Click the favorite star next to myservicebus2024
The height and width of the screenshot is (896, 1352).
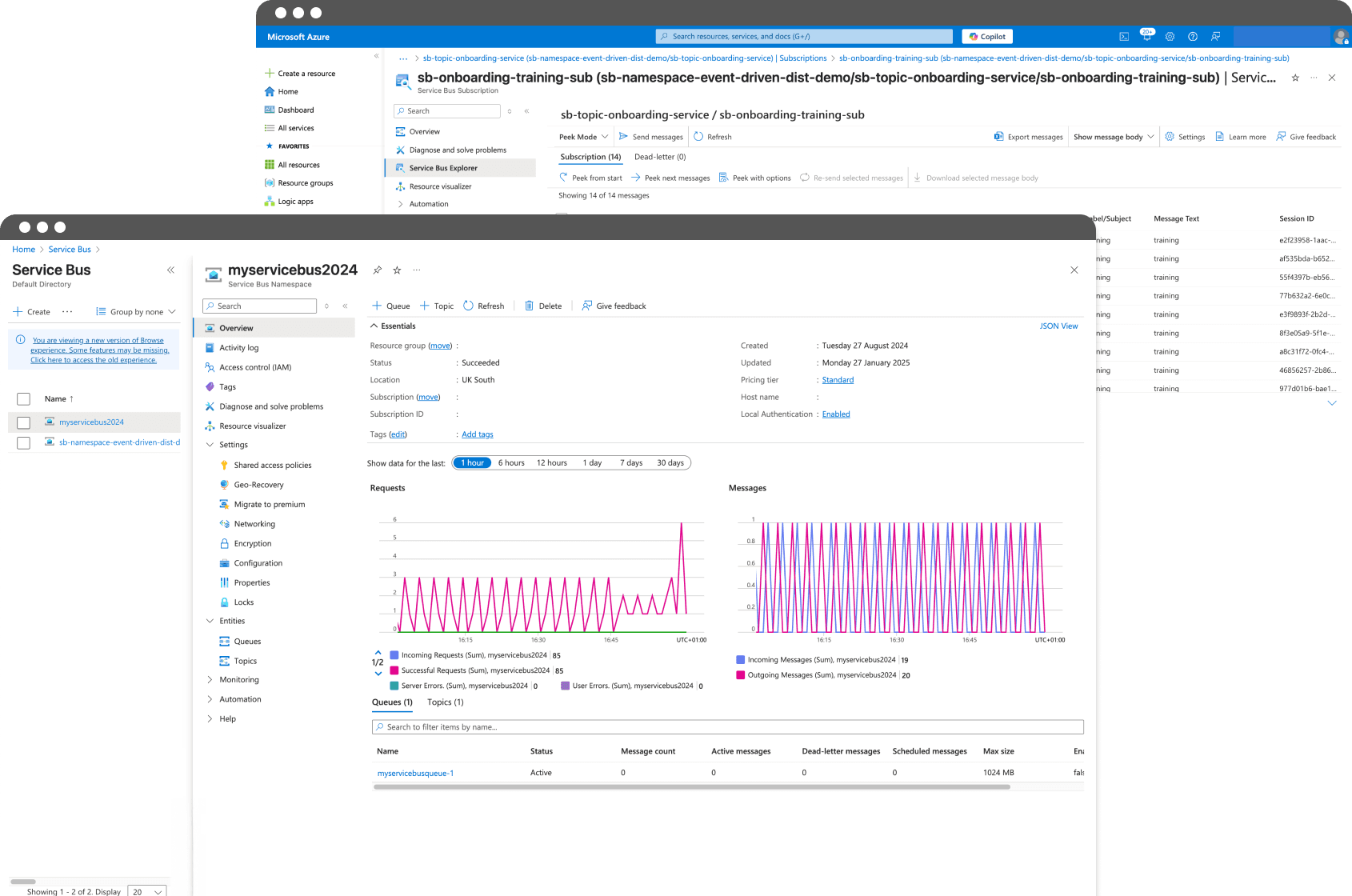click(x=397, y=270)
